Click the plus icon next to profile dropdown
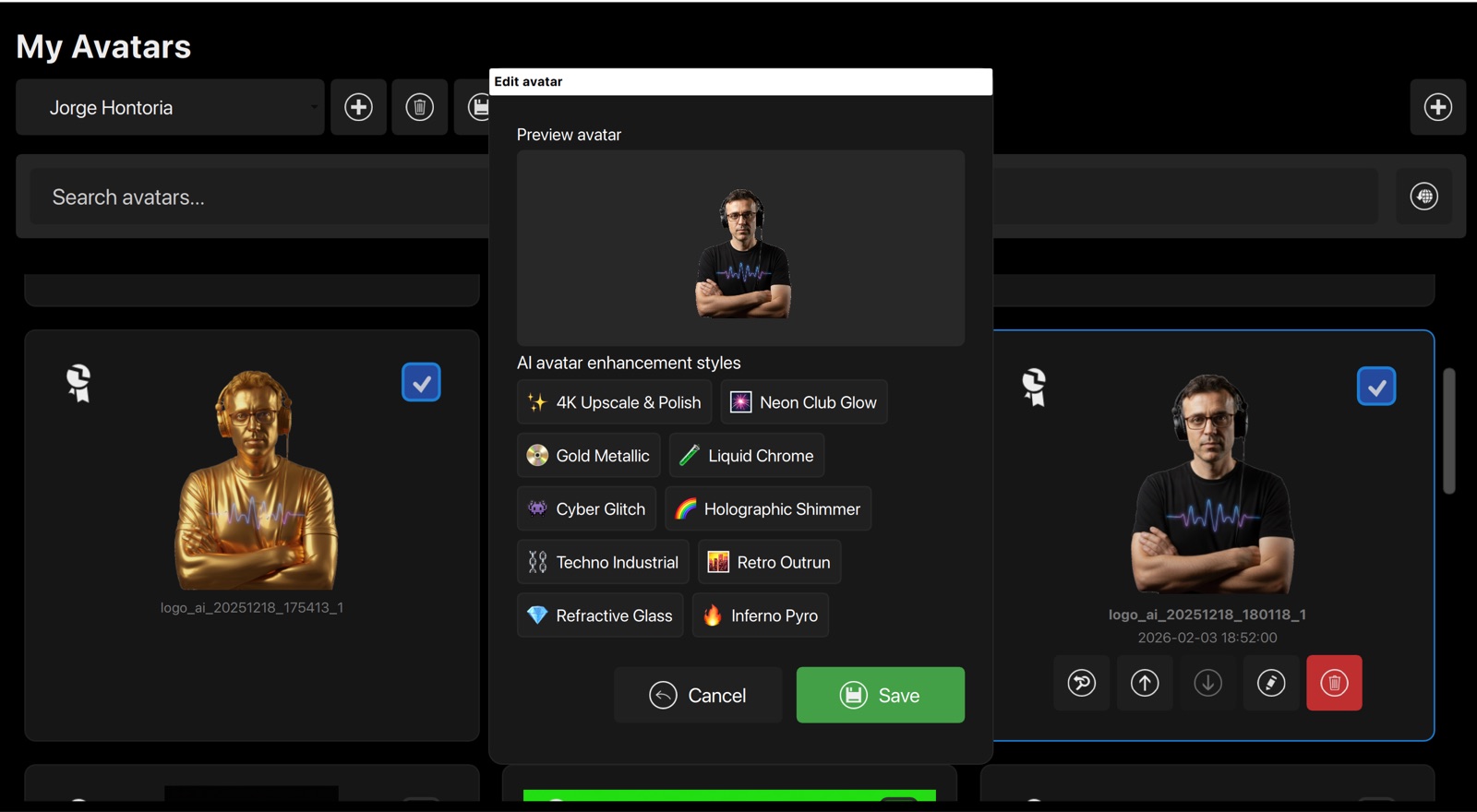1477x812 pixels. 358,107
